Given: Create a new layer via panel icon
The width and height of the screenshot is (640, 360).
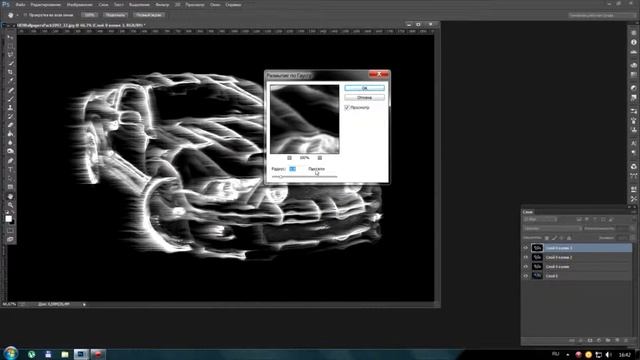Looking at the screenshot, I should point(617,340).
